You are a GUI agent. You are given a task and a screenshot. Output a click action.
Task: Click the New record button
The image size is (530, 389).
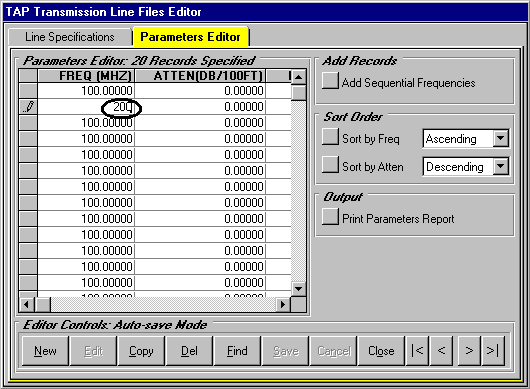click(x=45, y=351)
